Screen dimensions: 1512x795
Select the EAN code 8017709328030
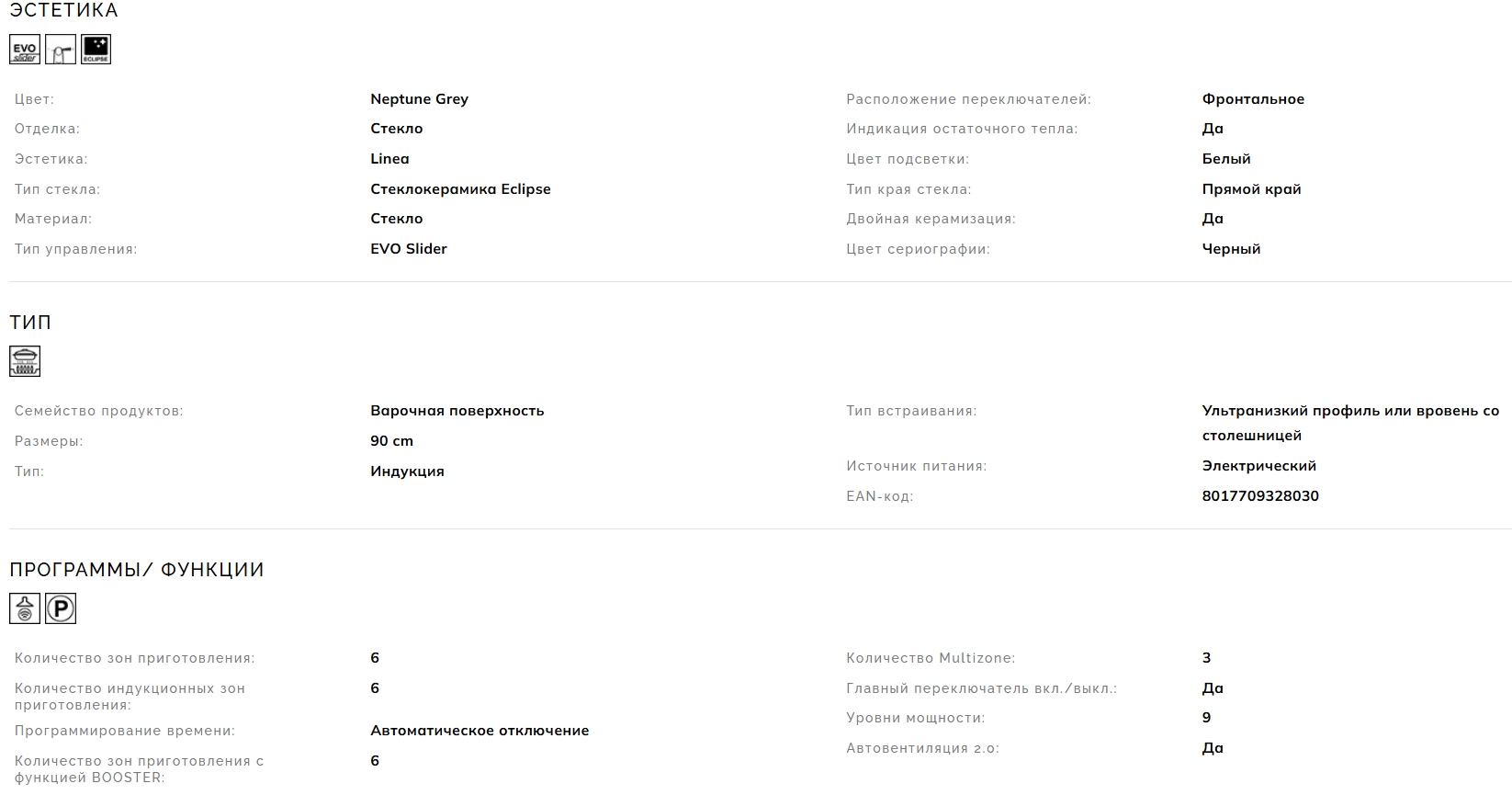(1260, 496)
